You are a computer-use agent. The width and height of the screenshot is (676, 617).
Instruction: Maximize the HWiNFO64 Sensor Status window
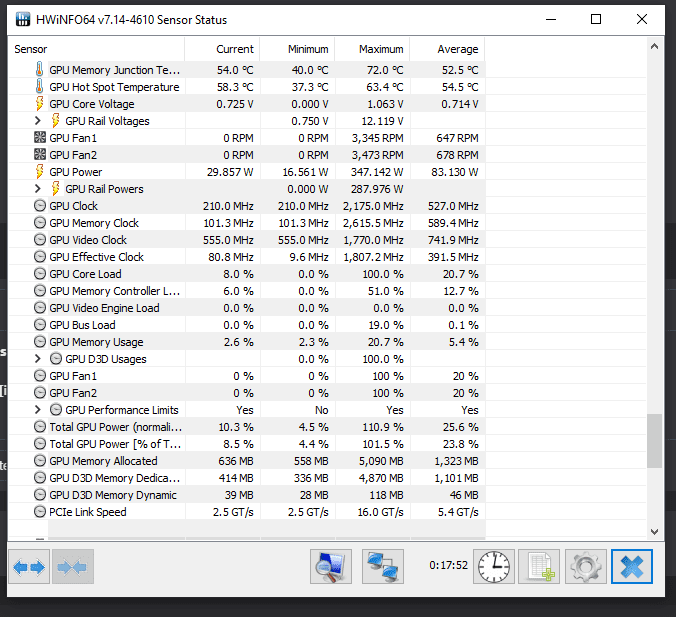click(x=596, y=19)
